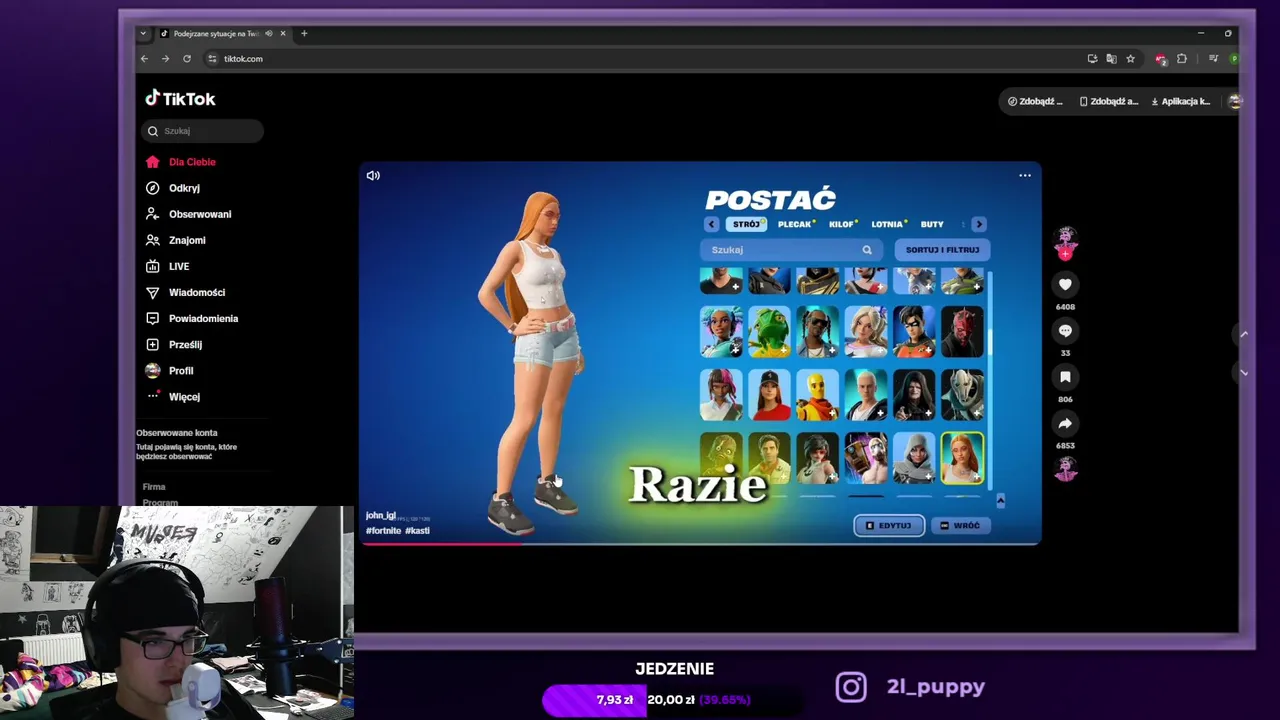Screen dimensions: 1280x720
Task: Select the green chameleon skin
Action: point(769,332)
